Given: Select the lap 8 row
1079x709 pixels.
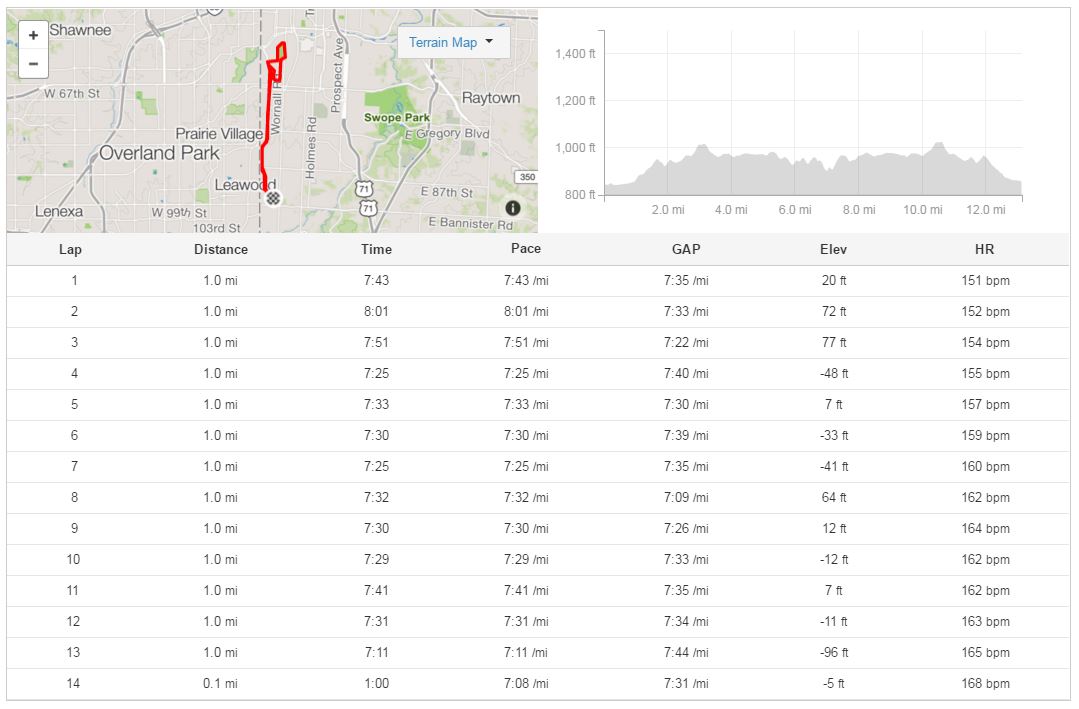Looking at the screenshot, I should 538,498.
